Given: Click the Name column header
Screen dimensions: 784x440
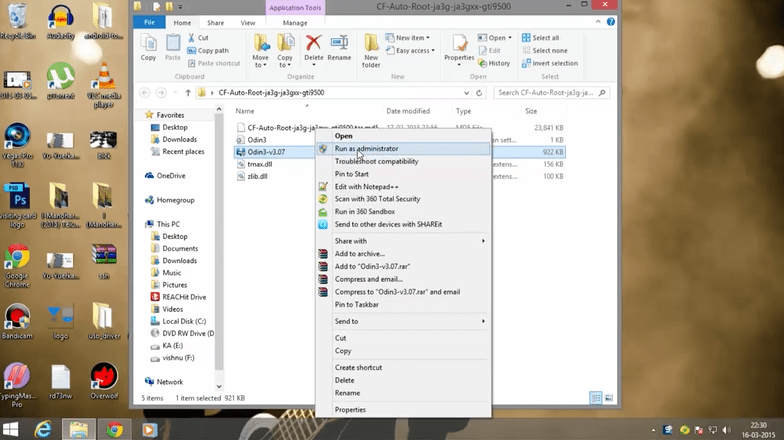Looking at the screenshot, I should click(245, 111).
